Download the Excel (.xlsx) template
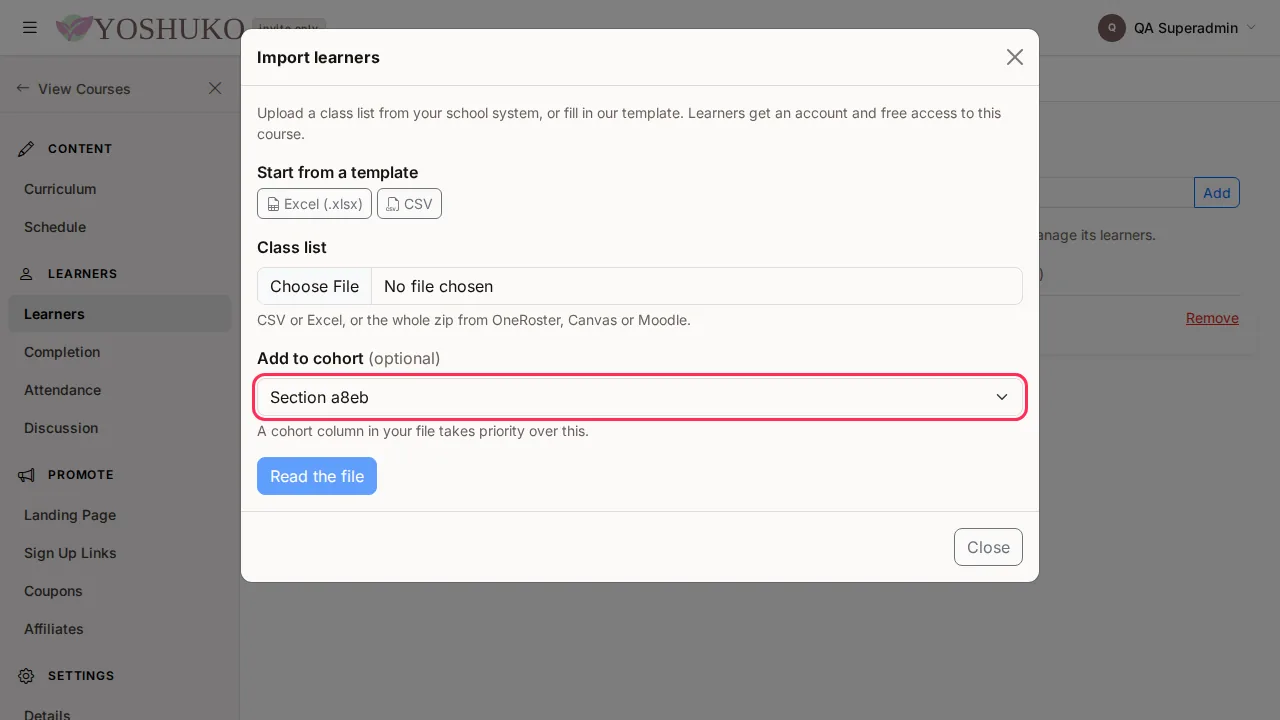 314,204
